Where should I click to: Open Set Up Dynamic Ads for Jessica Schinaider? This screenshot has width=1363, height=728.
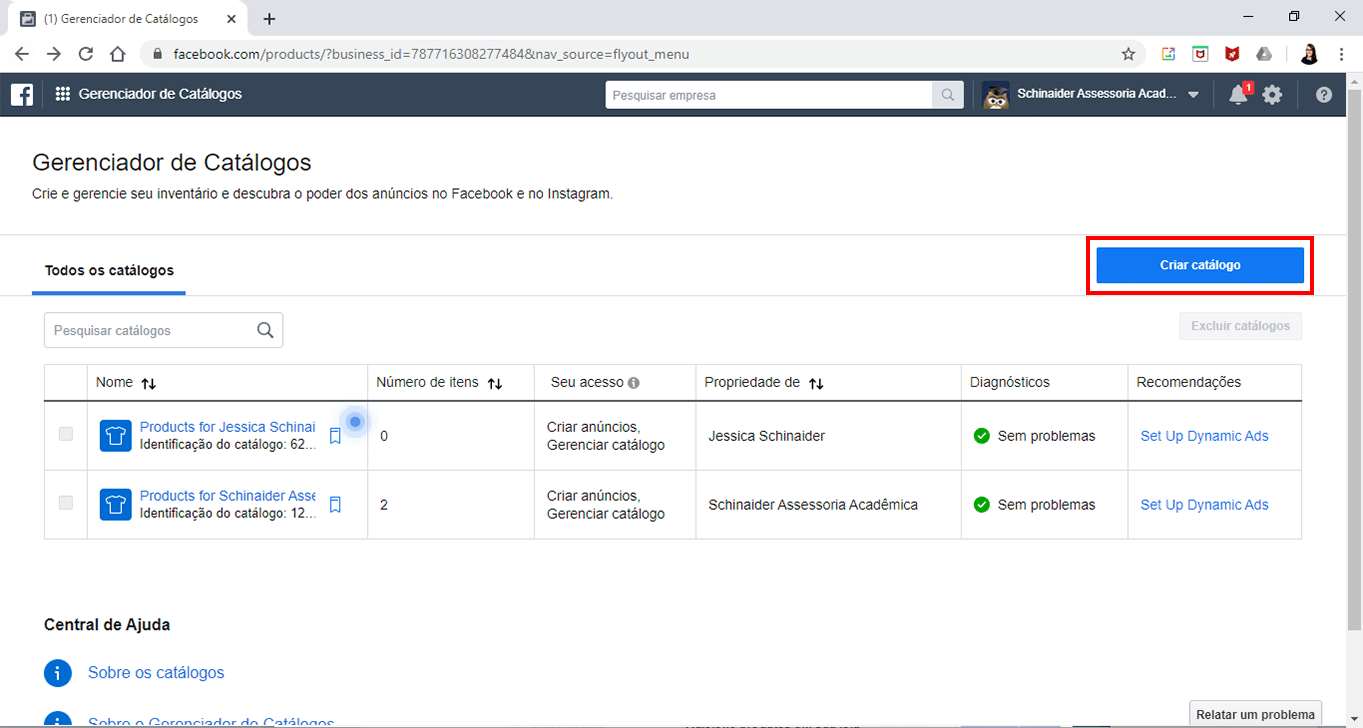[1204, 436]
